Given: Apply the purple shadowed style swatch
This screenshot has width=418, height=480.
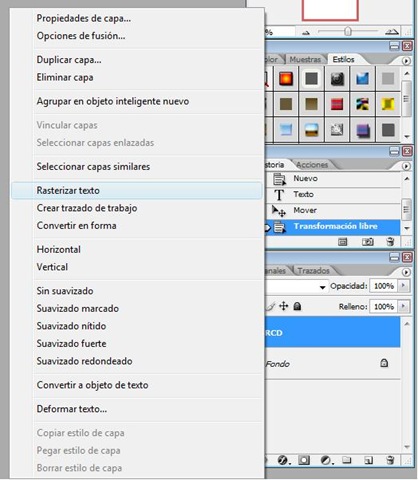Looking at the screenshot, I should (362, 130).
